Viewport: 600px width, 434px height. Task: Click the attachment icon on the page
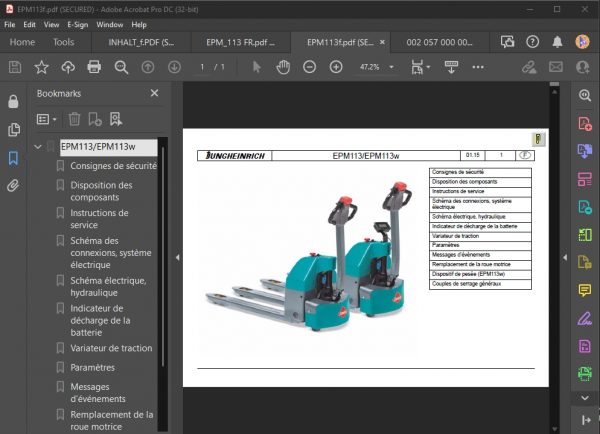(x=538, y=139)
